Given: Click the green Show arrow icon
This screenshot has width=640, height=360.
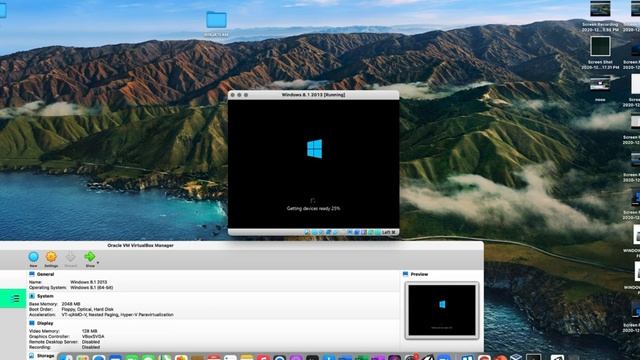Looking at the screenshot, I should (90, 256).
